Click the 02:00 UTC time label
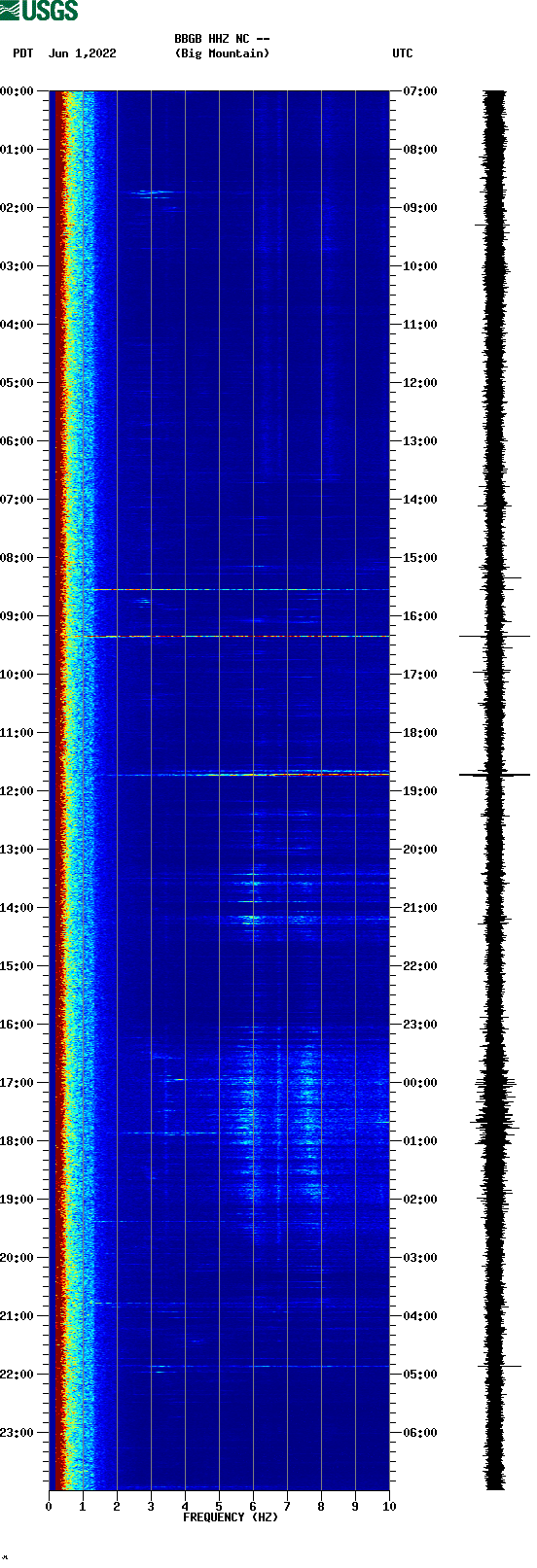 (x=420, y=1200)
